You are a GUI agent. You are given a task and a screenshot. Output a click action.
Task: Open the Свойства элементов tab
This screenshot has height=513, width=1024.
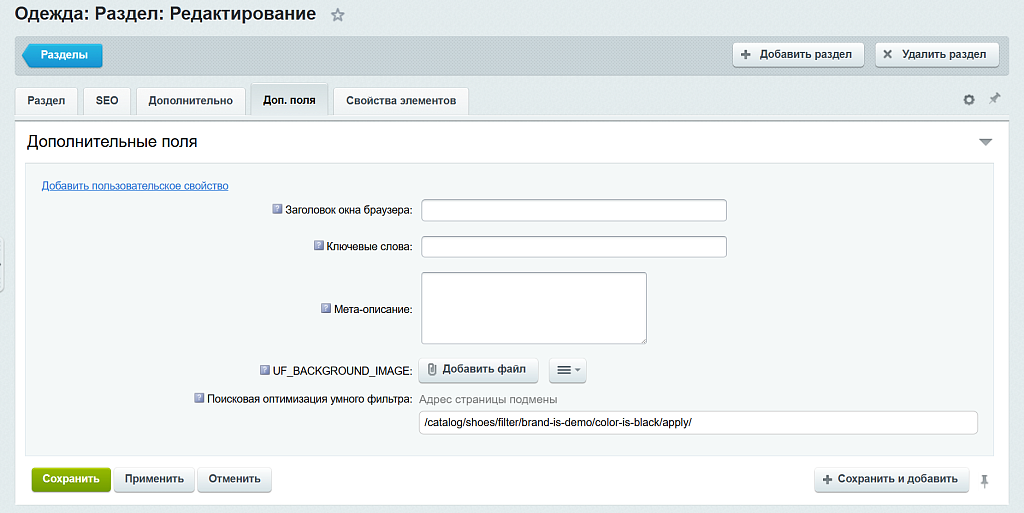pos(400,101)
